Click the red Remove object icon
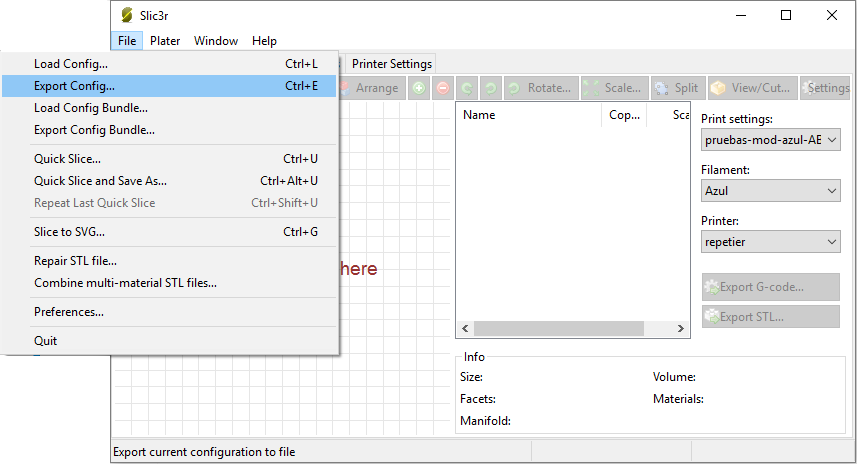The width and height of the screenshot is (857, 464). tap(443, 88)
